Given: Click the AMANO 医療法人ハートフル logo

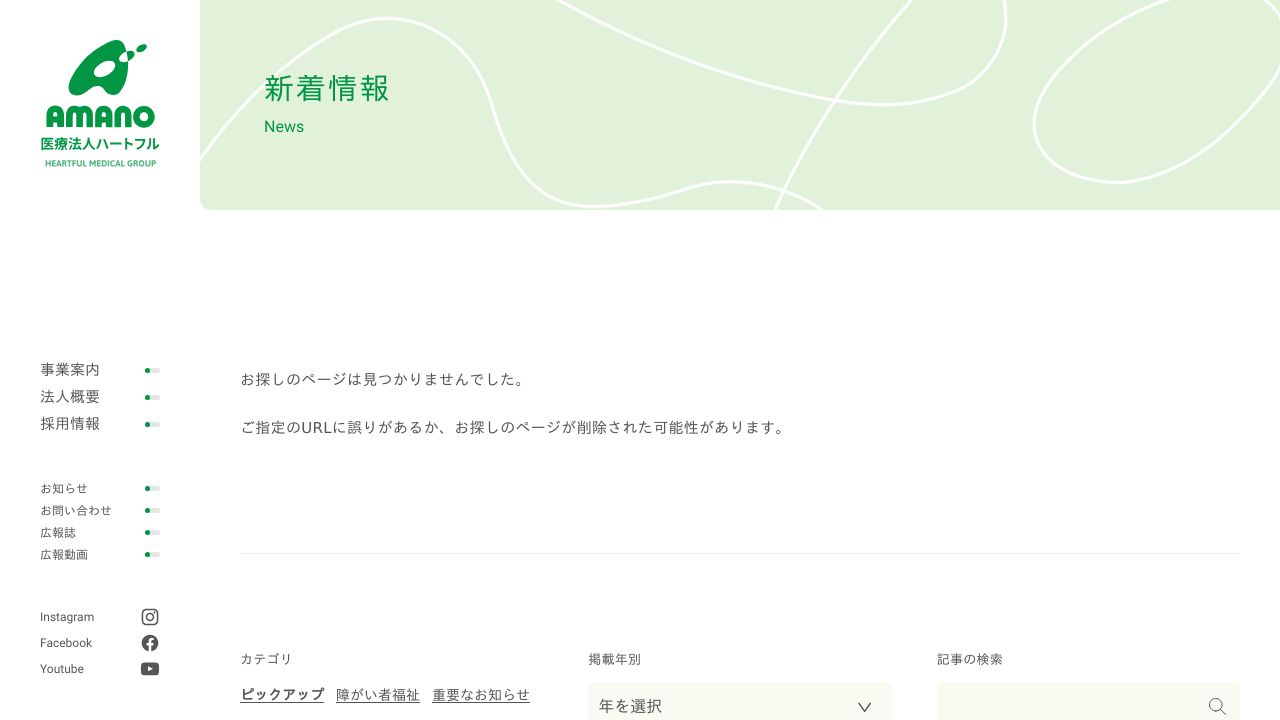Looking at the screenshot, I should pos(100,100).
